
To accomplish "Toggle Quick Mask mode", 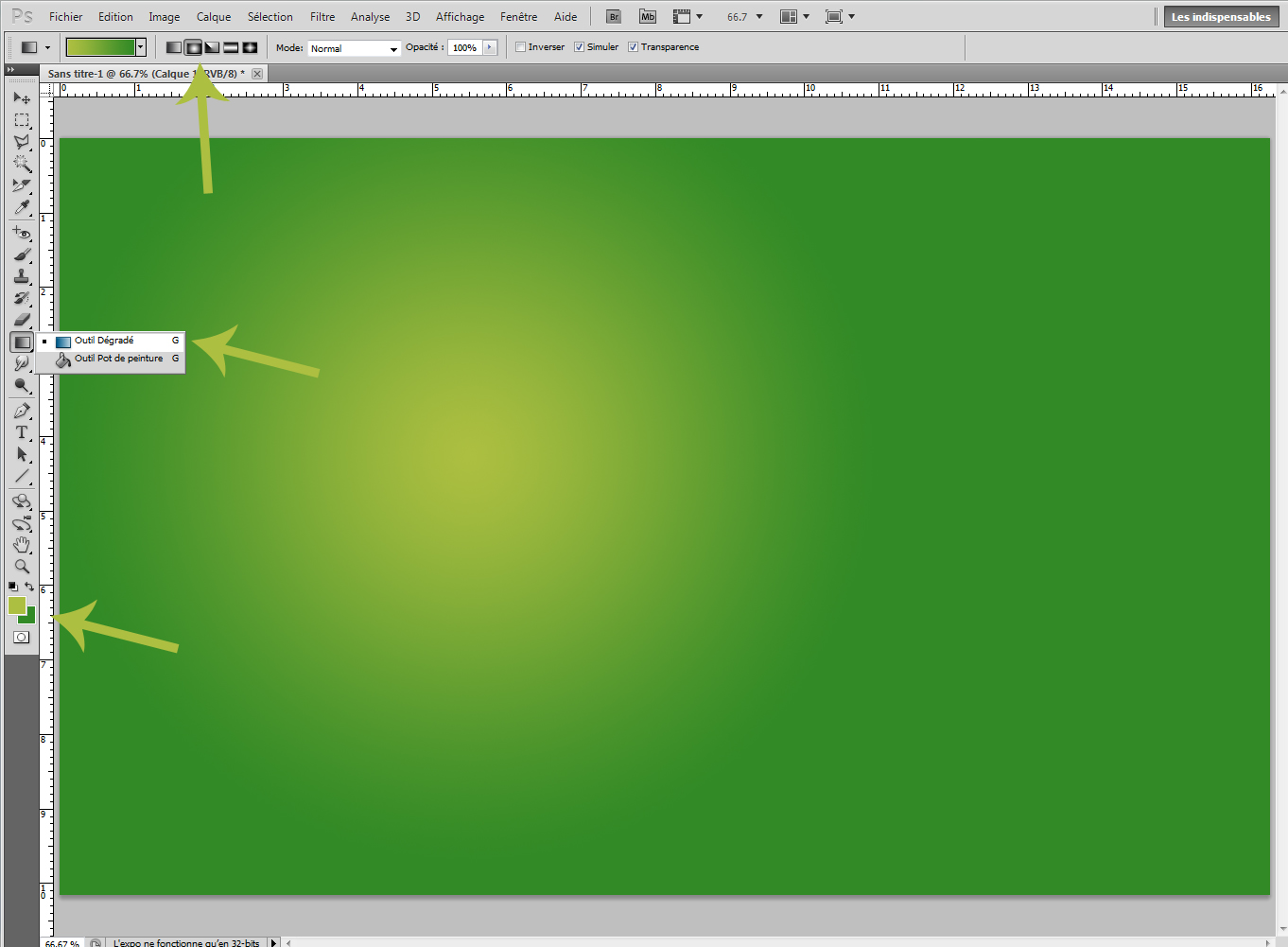I will click(22, 638).
